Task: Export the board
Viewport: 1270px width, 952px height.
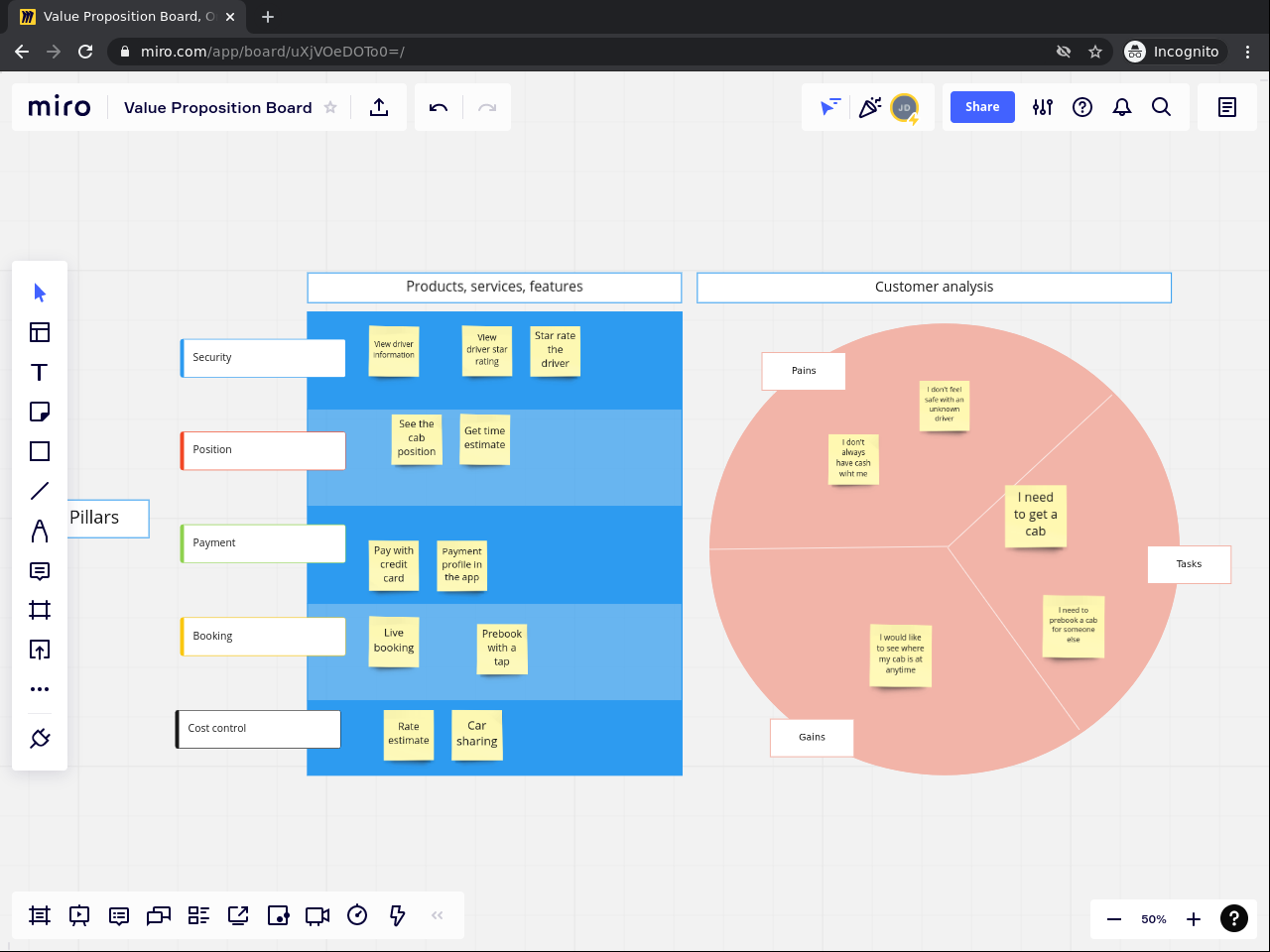Action: (x=379, y=107)
